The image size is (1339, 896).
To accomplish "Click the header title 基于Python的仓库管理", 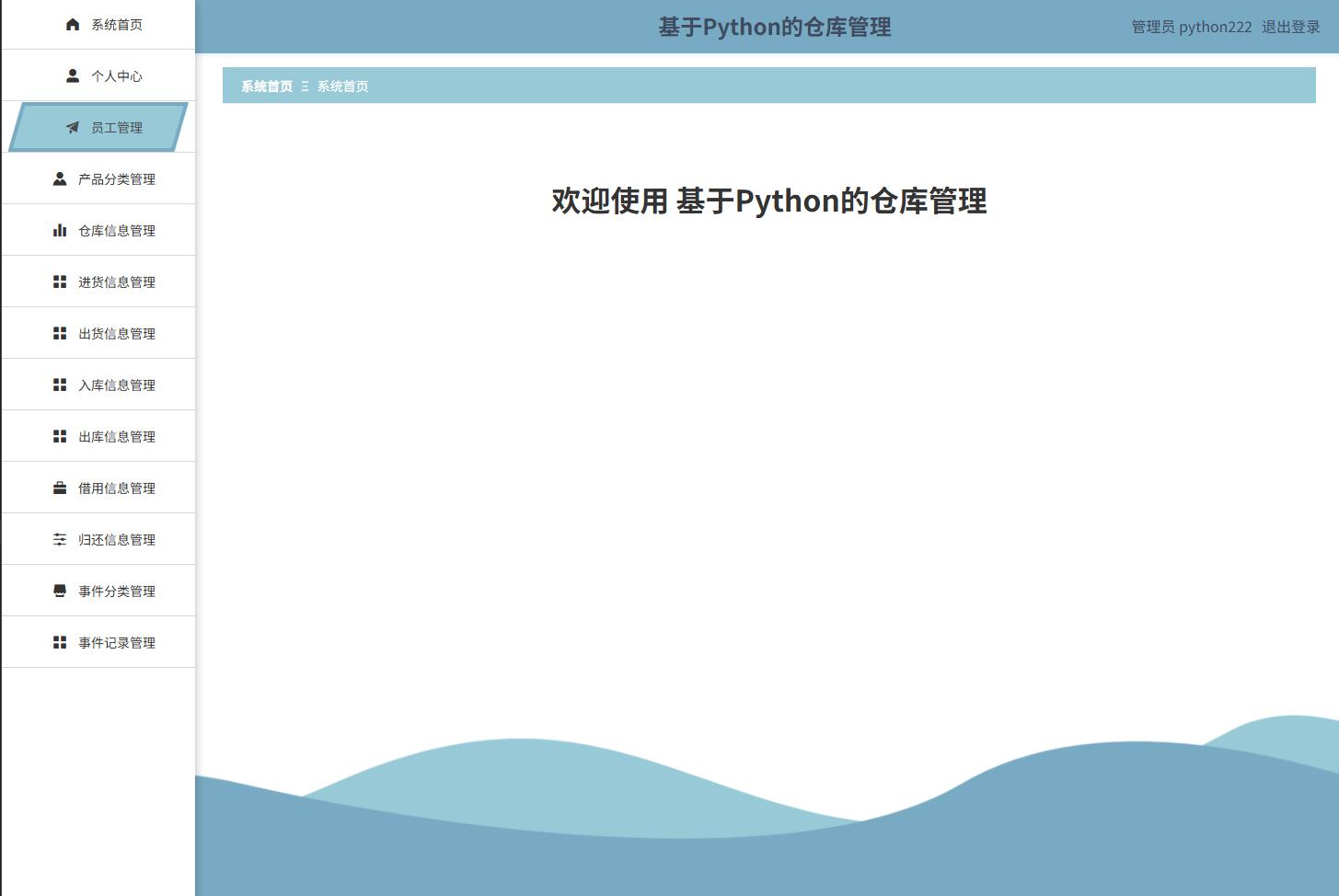I will 775,27.
